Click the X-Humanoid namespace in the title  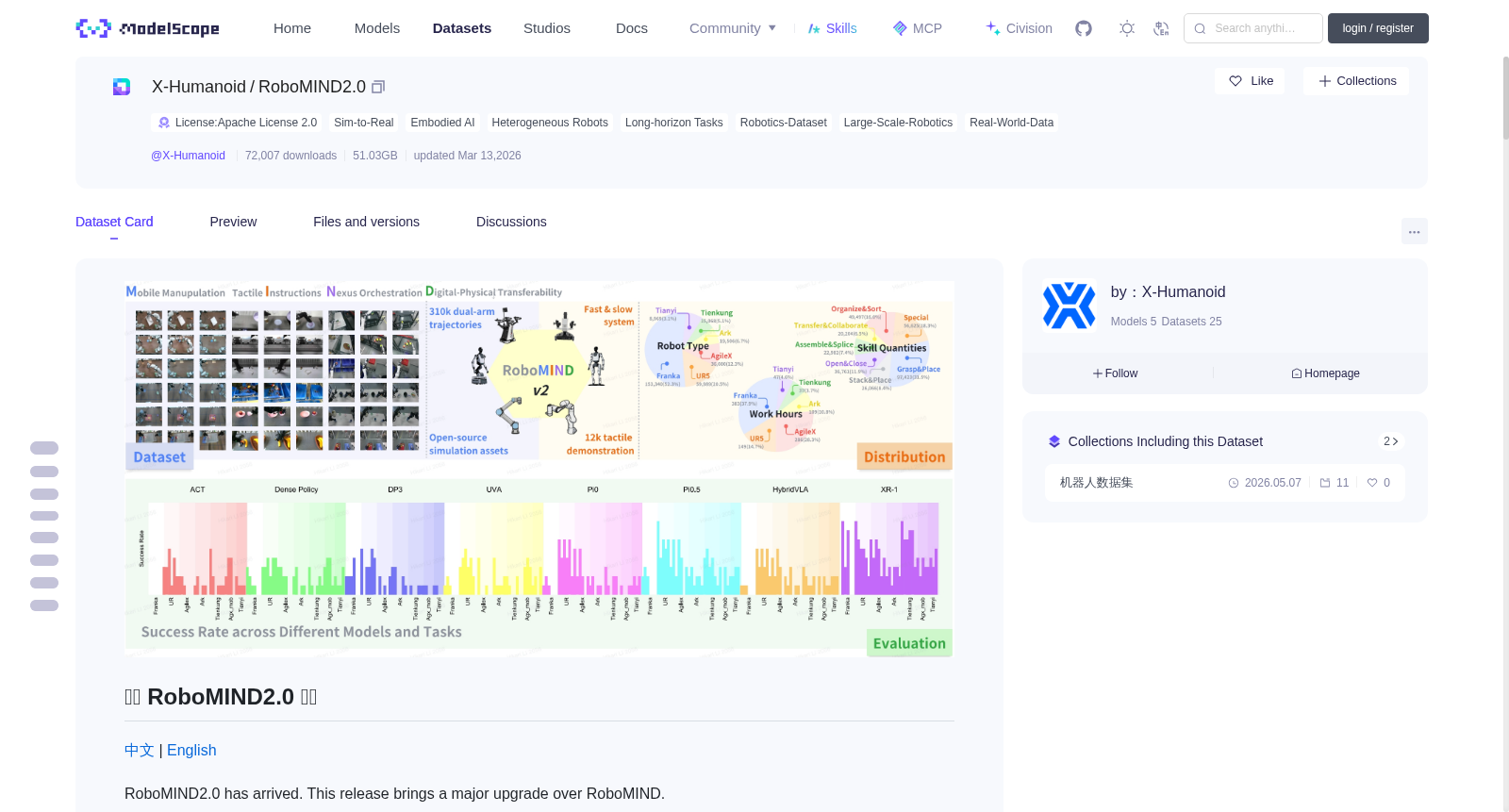[x=199, y=87]
